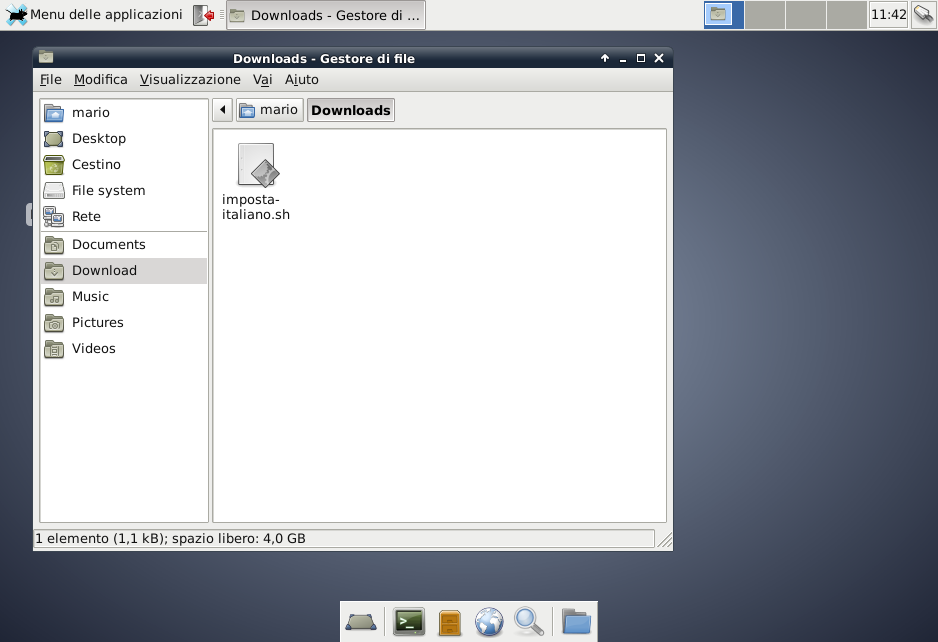Open Pictures folder in sidebar

click(124, 322)
